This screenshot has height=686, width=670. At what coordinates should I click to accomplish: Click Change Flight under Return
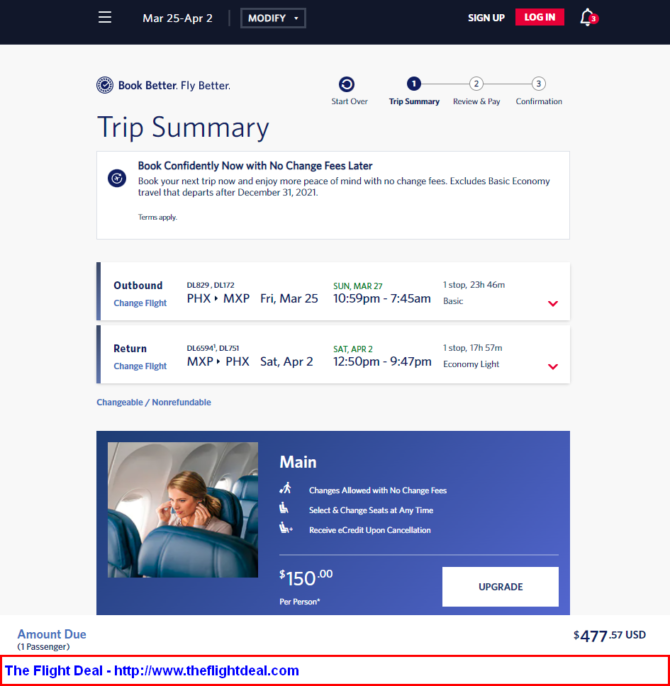pos(140,366)
